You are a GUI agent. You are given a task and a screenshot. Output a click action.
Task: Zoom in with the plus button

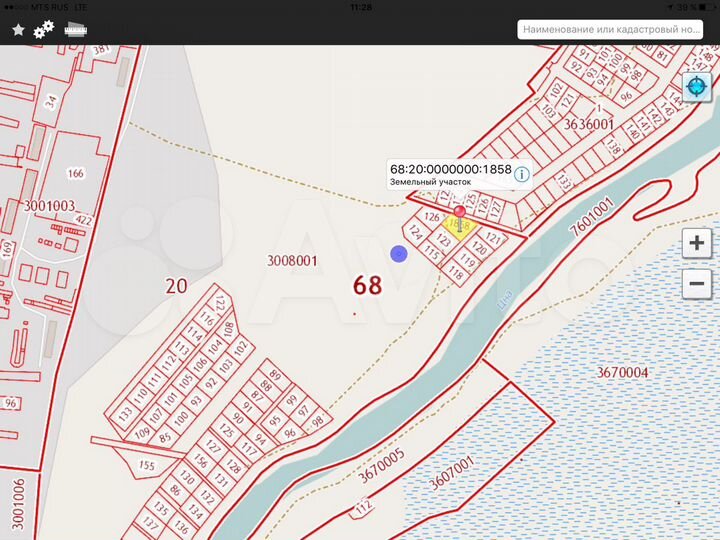tap(696, 243)
